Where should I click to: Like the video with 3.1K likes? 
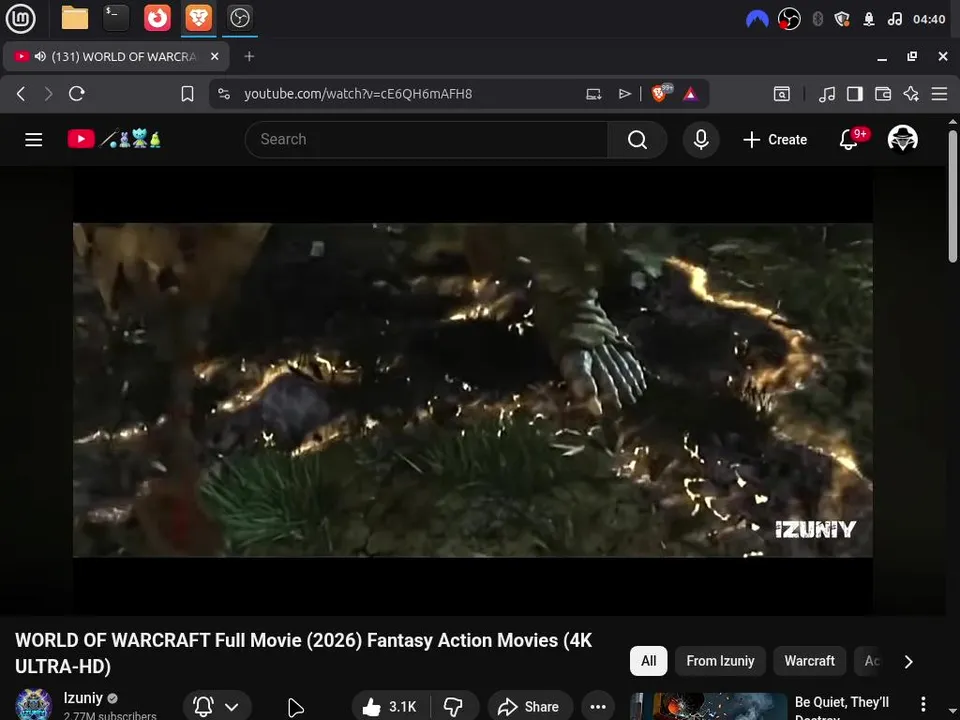tap(390, 707)
